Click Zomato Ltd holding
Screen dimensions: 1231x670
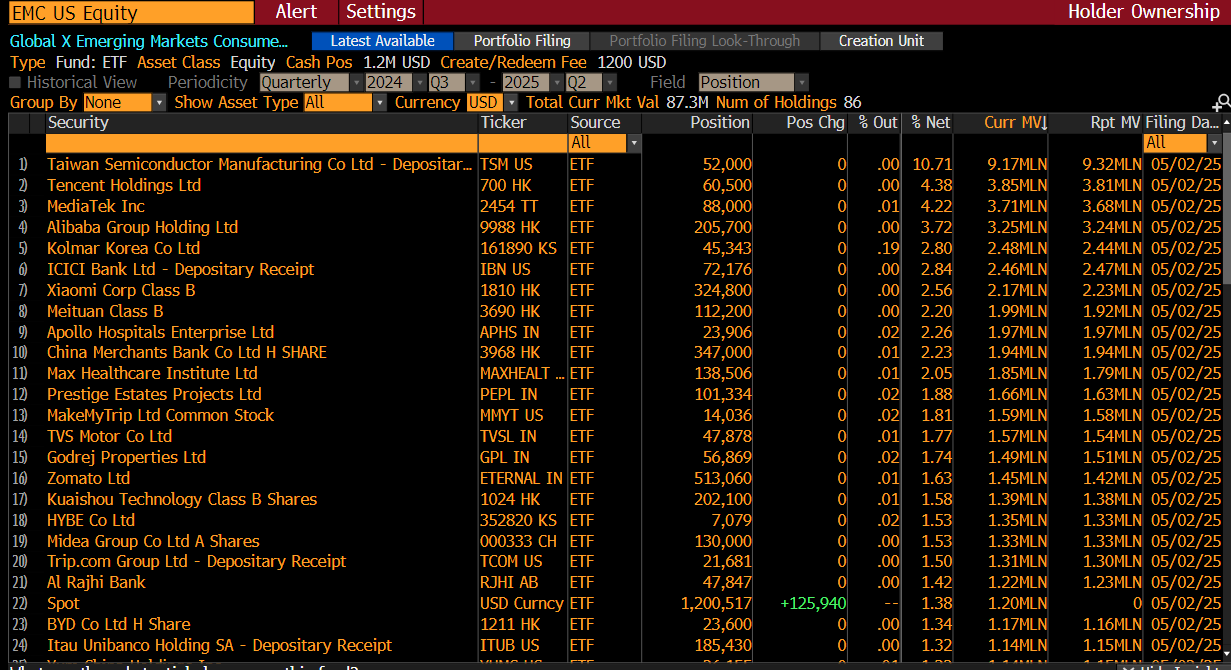tap(88, 478)
